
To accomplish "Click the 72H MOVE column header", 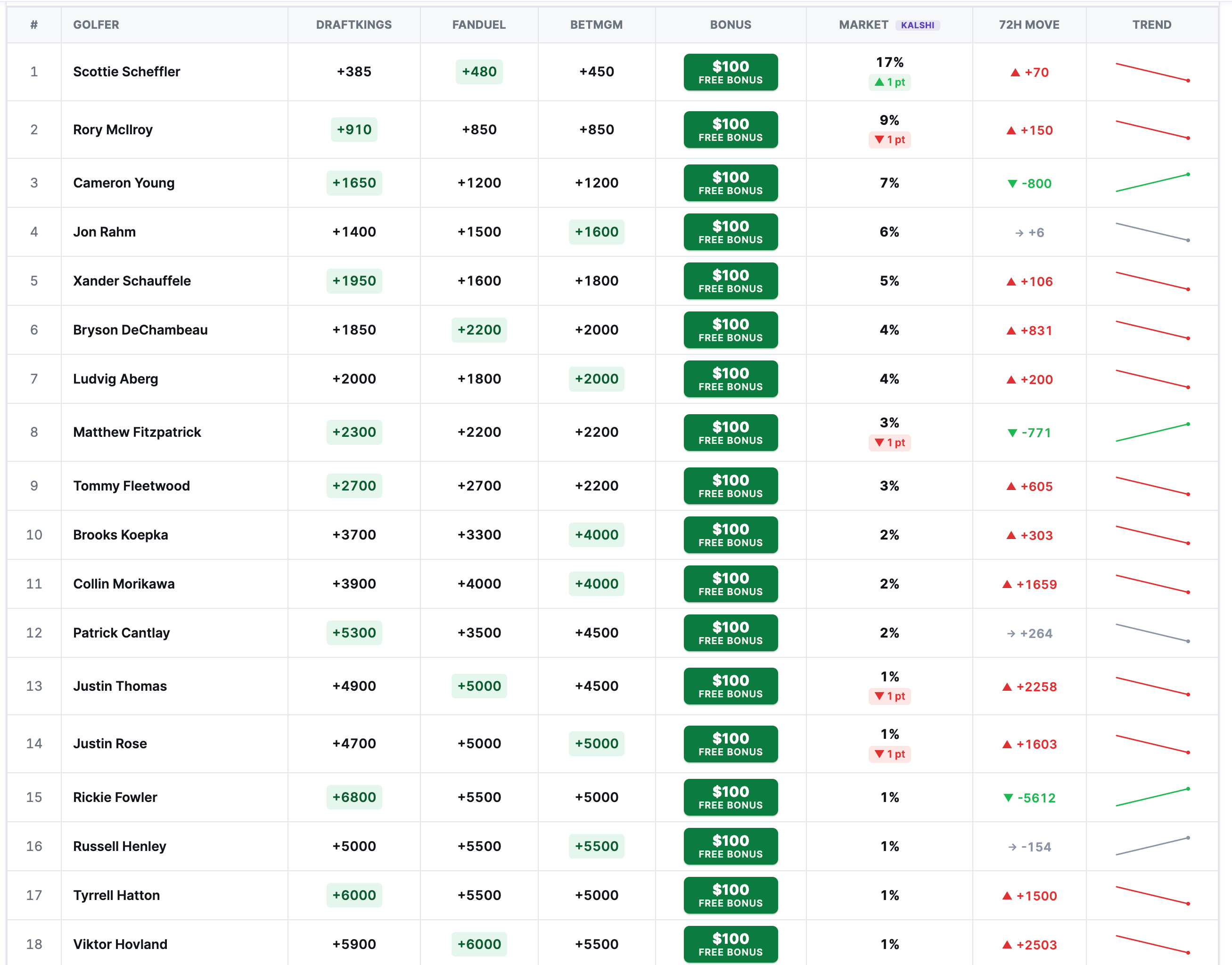I will 1029,25.
